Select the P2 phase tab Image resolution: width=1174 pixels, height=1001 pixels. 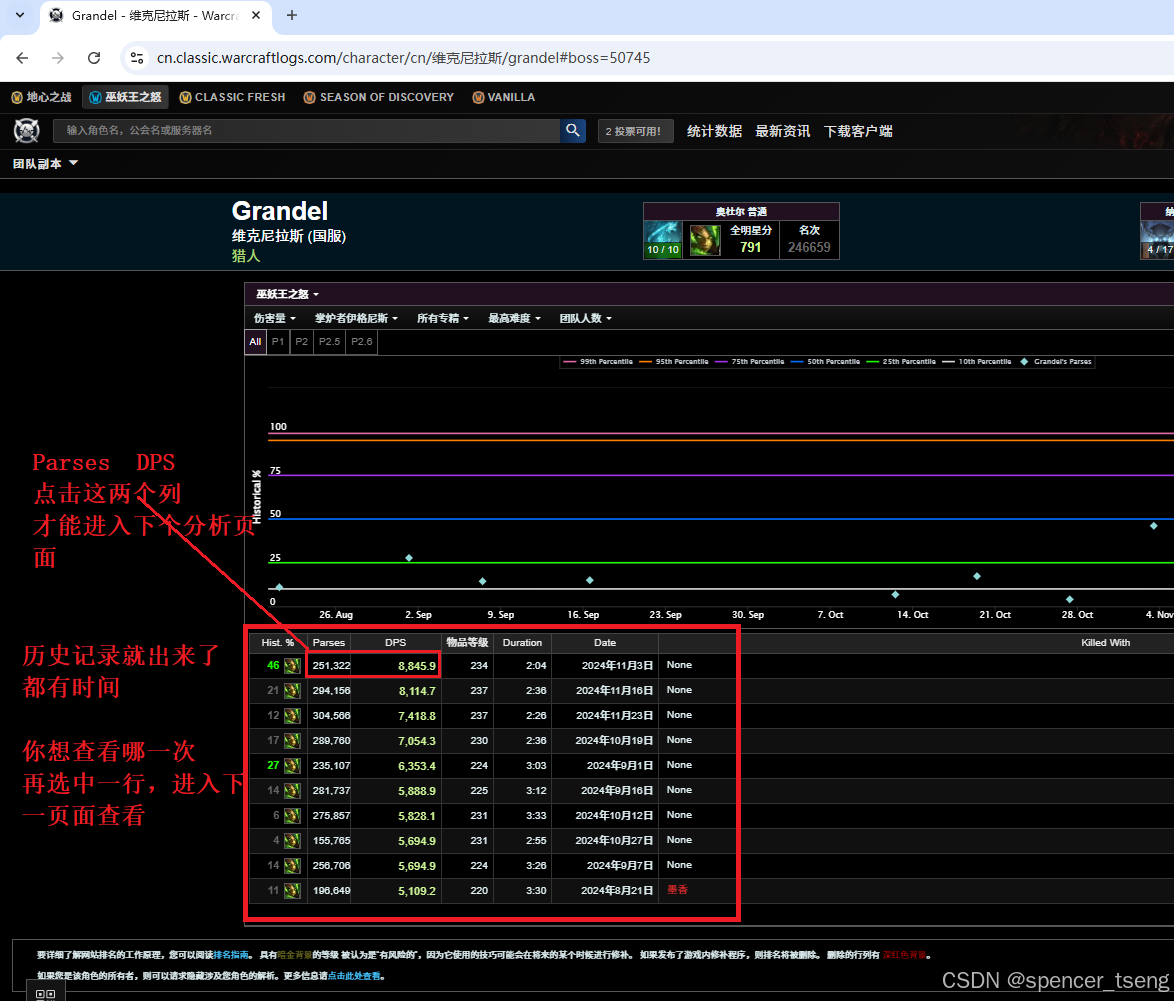point(302,342)
